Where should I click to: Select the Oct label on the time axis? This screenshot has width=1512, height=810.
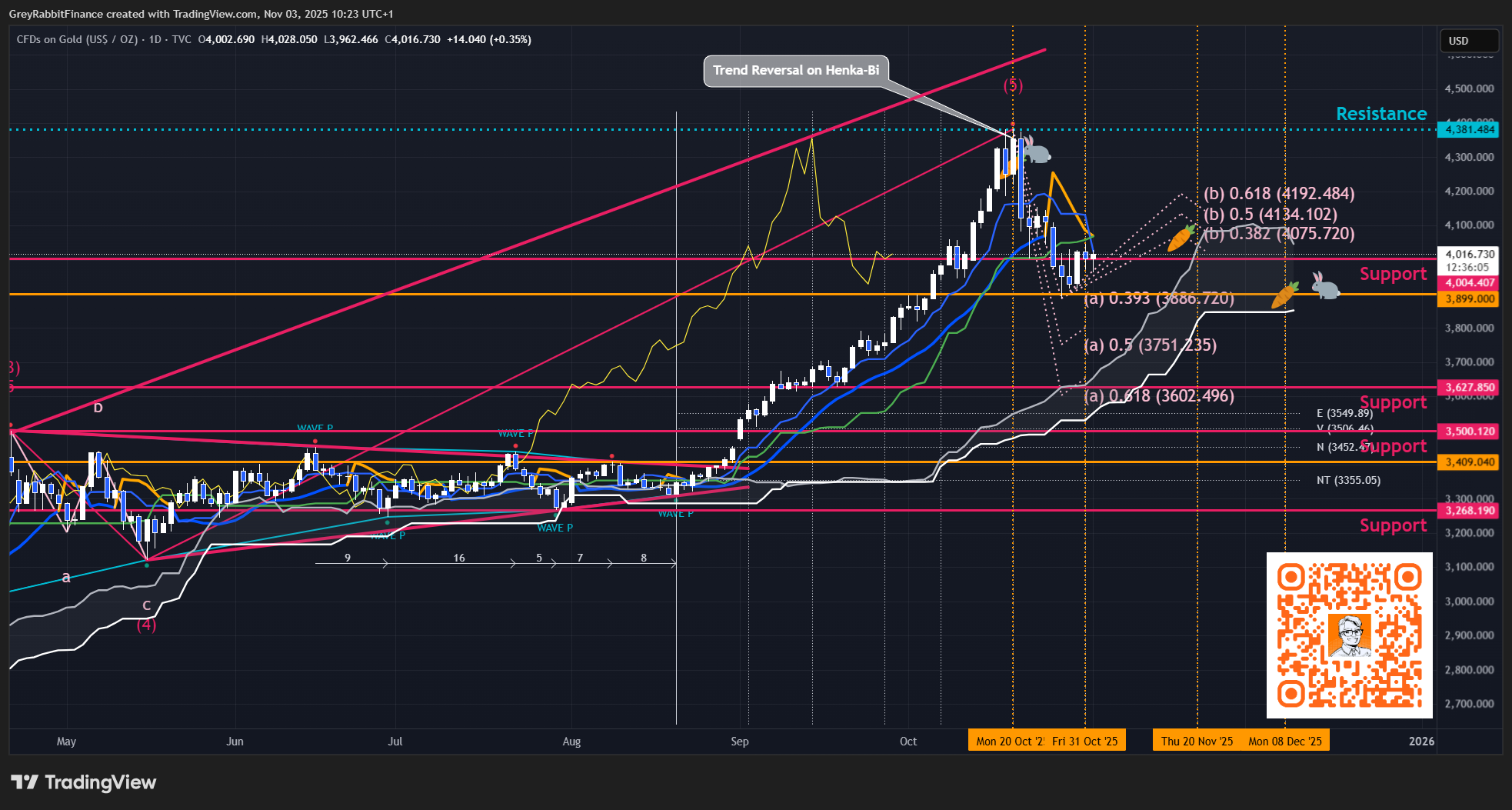[908, 741]
